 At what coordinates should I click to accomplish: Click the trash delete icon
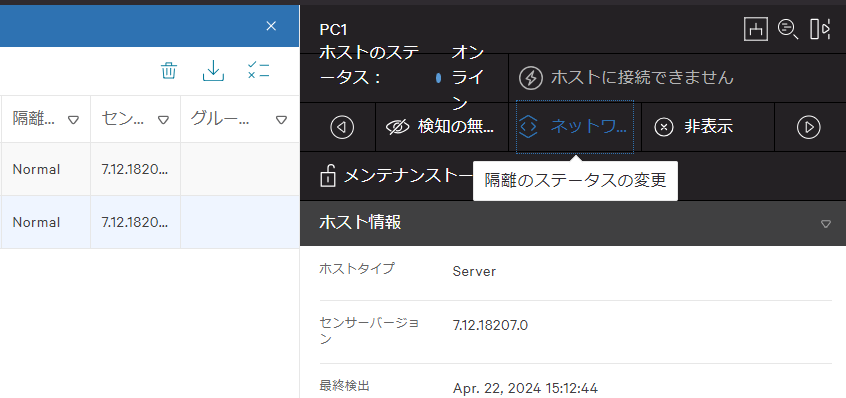click(169, 71)
